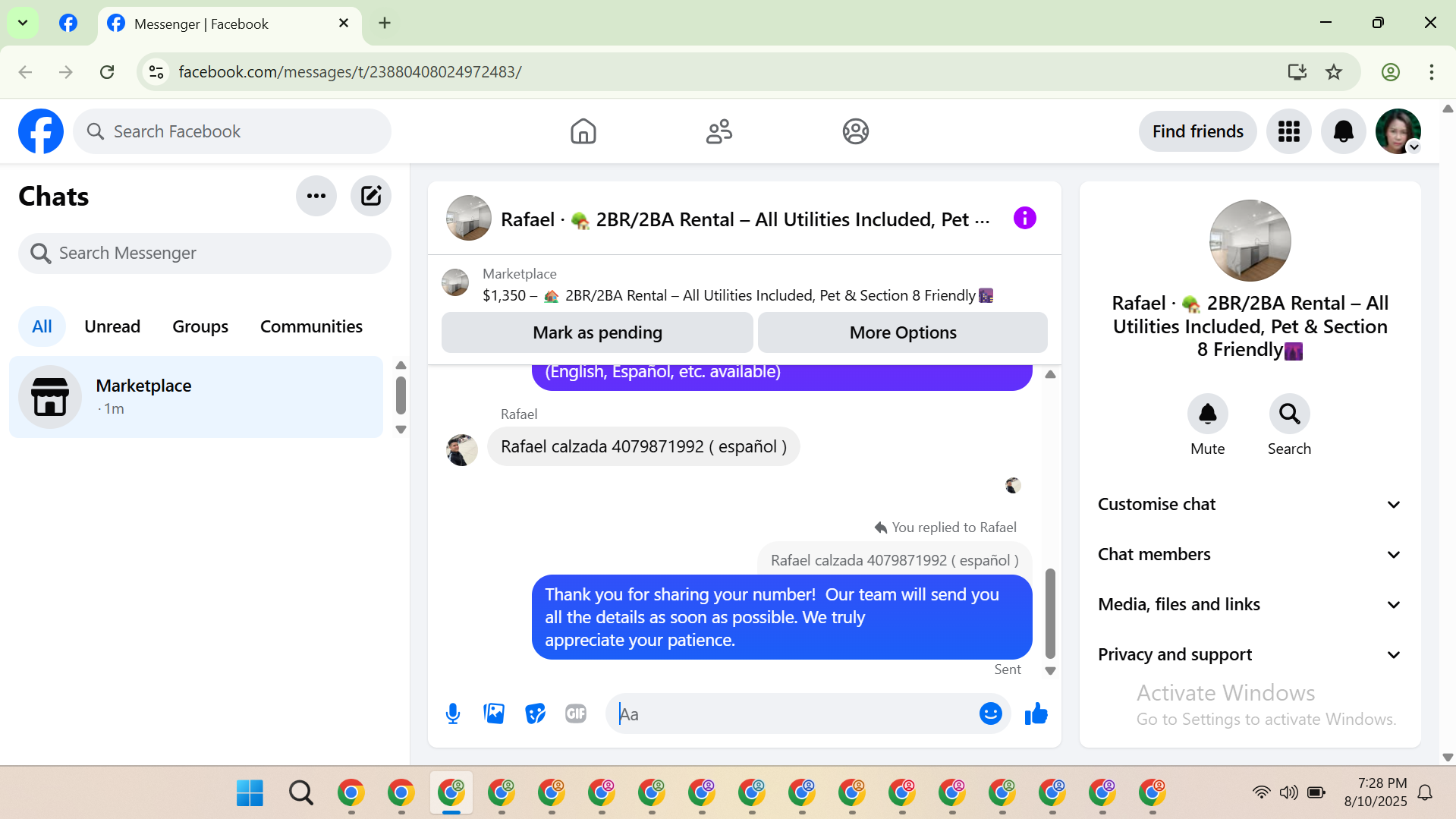Open the Menu grid icon

point(1288,131)
